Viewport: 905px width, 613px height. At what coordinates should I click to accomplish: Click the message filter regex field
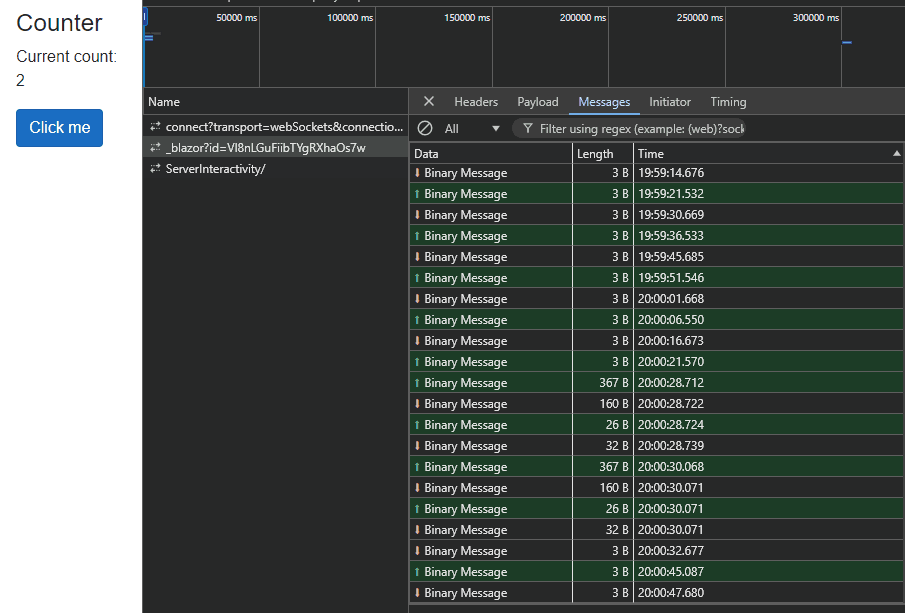[640, 129]
